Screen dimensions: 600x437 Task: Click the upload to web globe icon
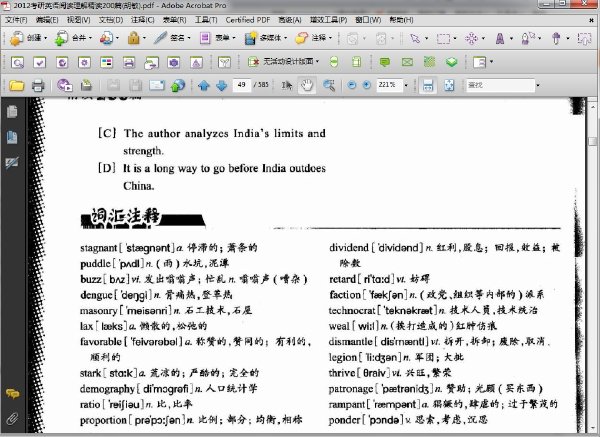pyautogui.click(x=178, y=85)
